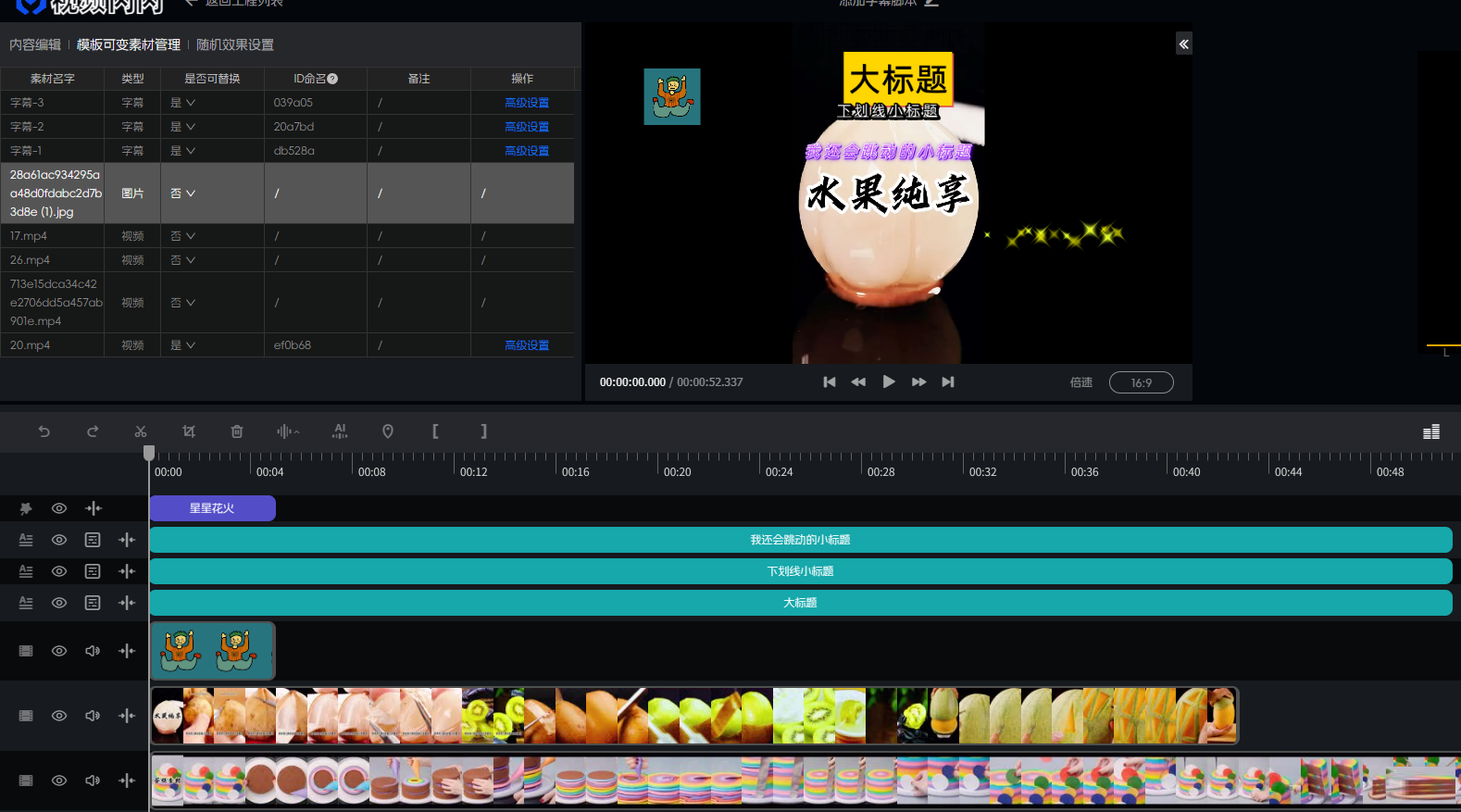Activate the crop tool

coord(189,431)
